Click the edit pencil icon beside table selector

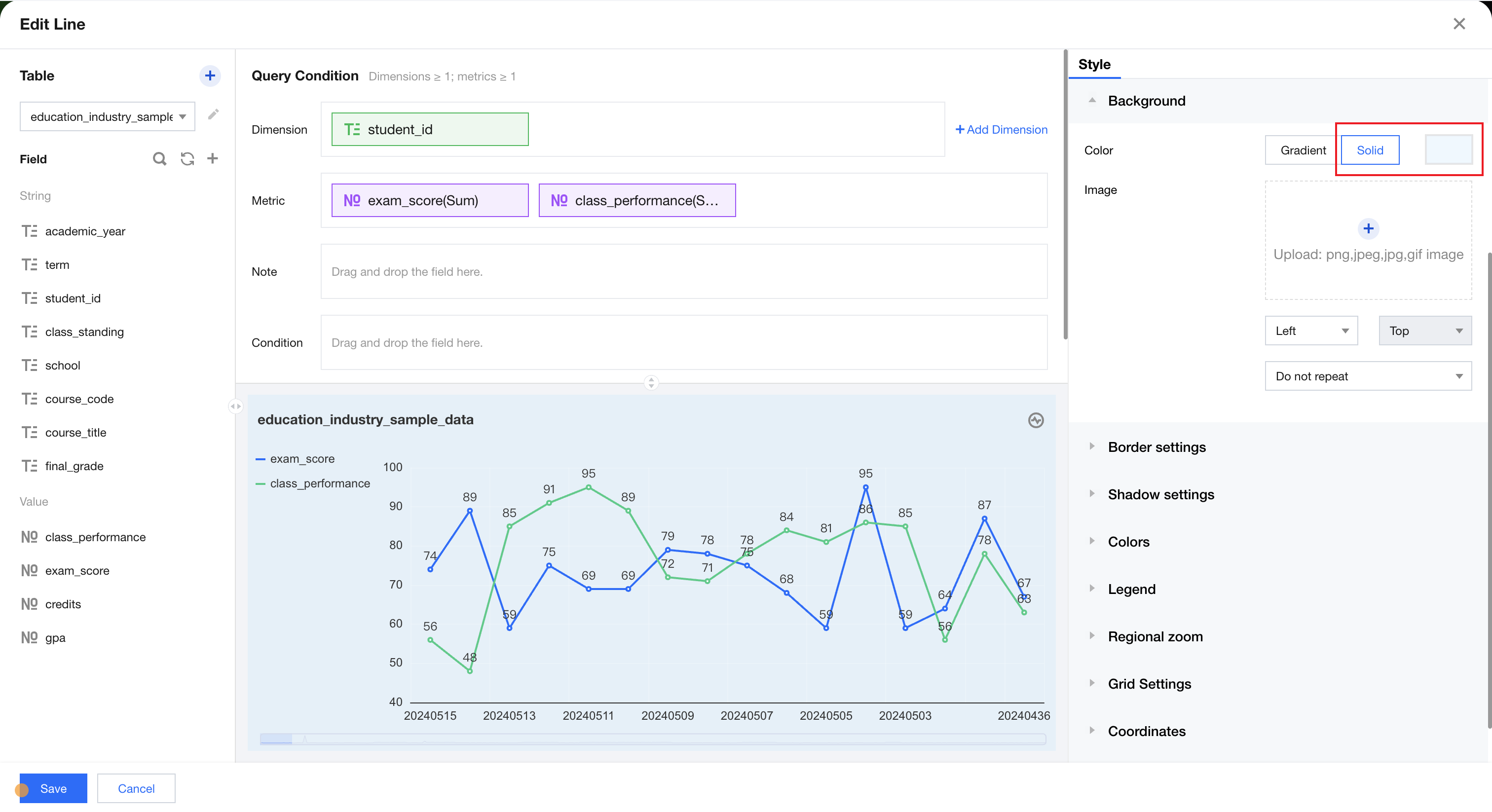point(213,114)
